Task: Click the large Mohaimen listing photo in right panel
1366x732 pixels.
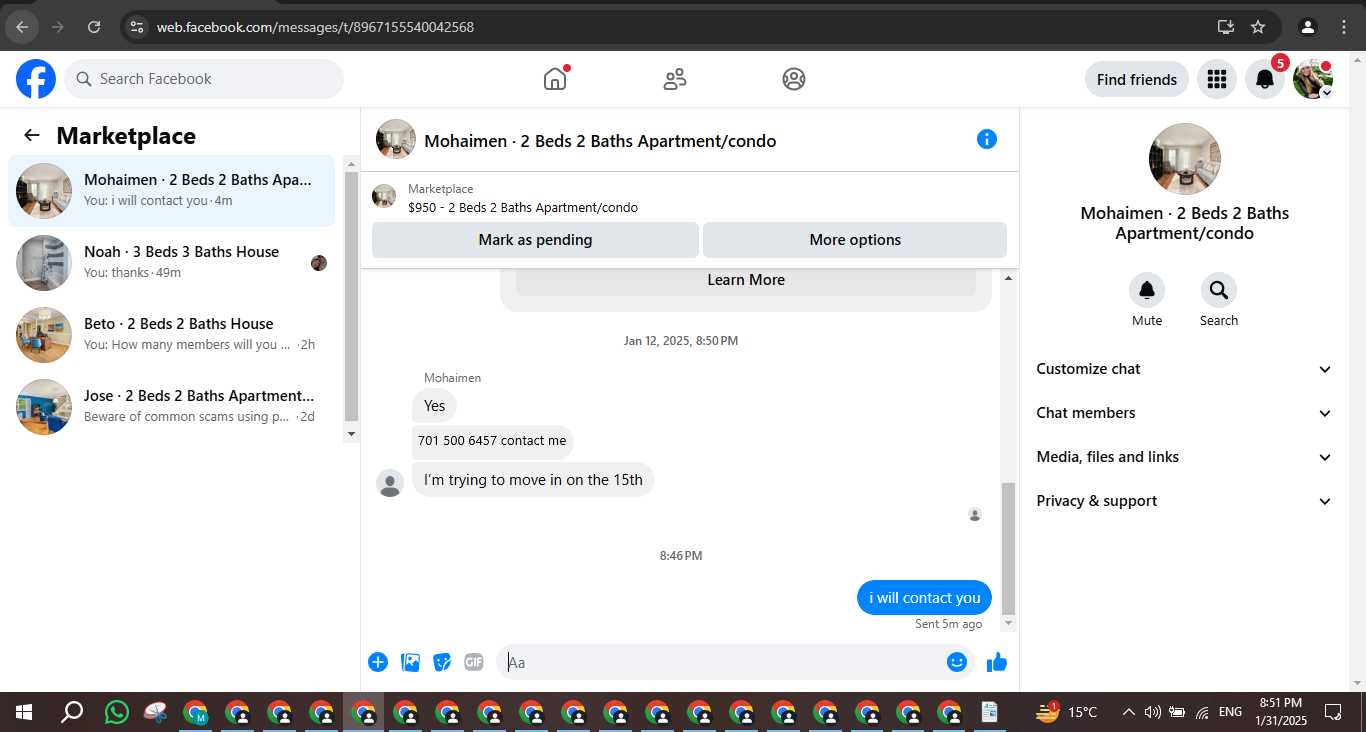Action: click(x=1185, y=159)
